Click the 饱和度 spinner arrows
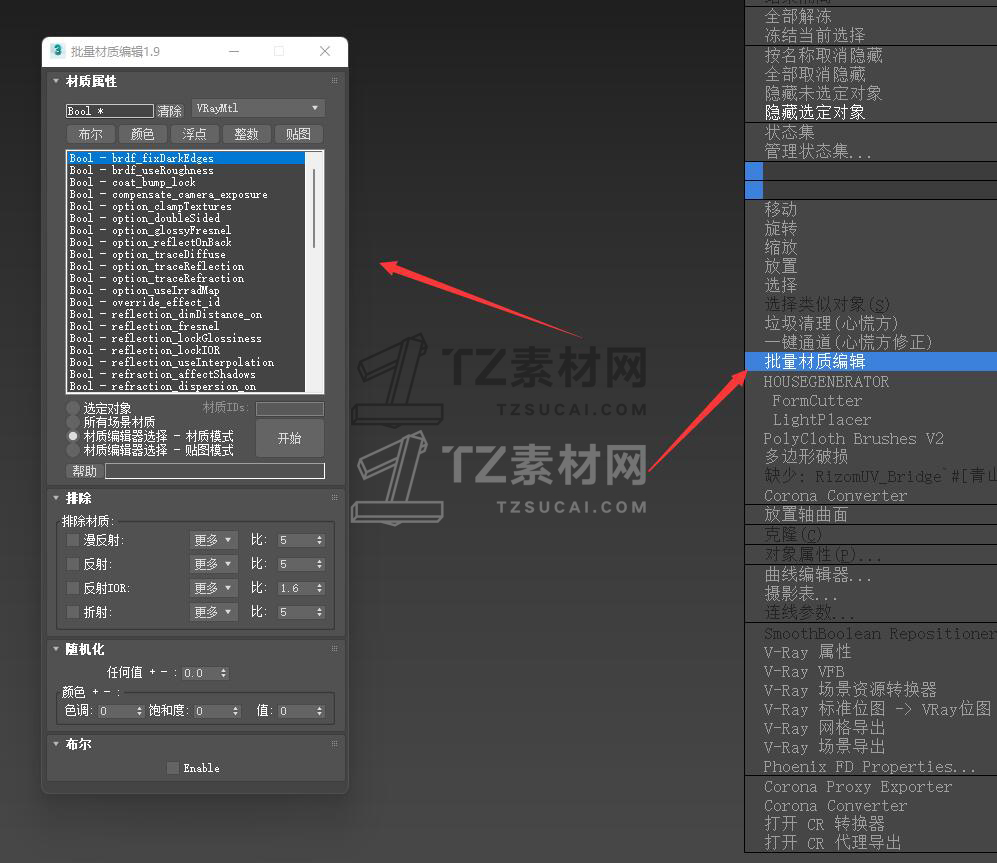Image resolution: width=997 pixels, height=863 pixels. (235, 711)
